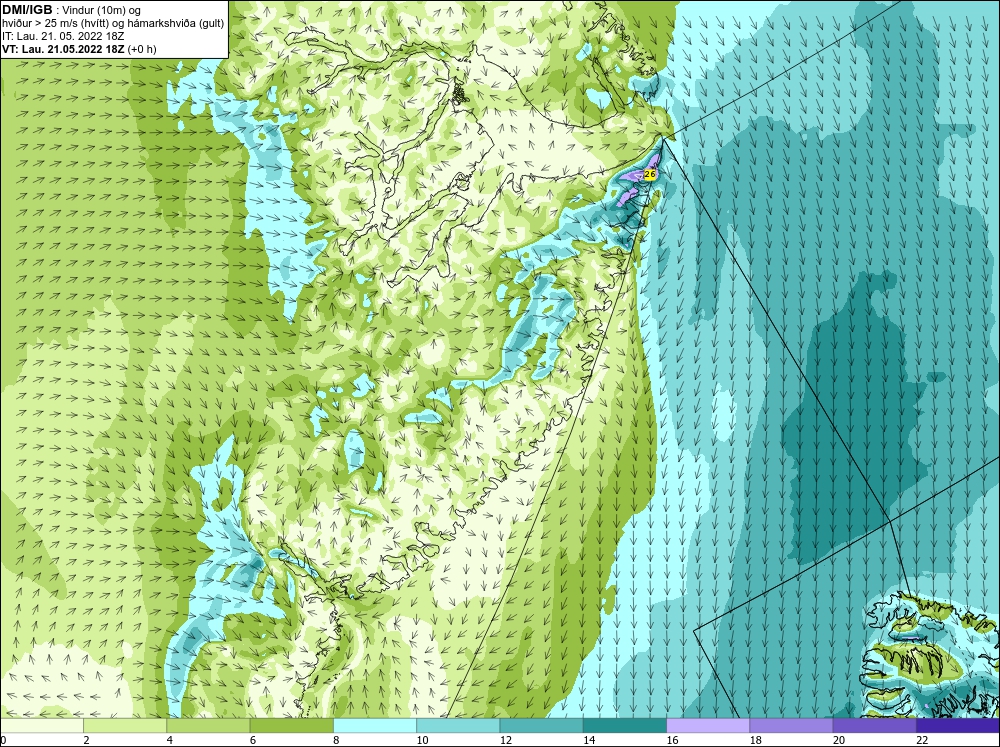Click the 'IT: Lau. 21. 05. 2022 18Z' line
This screenshot has width=1000, height=747.
pyautogui.click(x=63, y=36)
